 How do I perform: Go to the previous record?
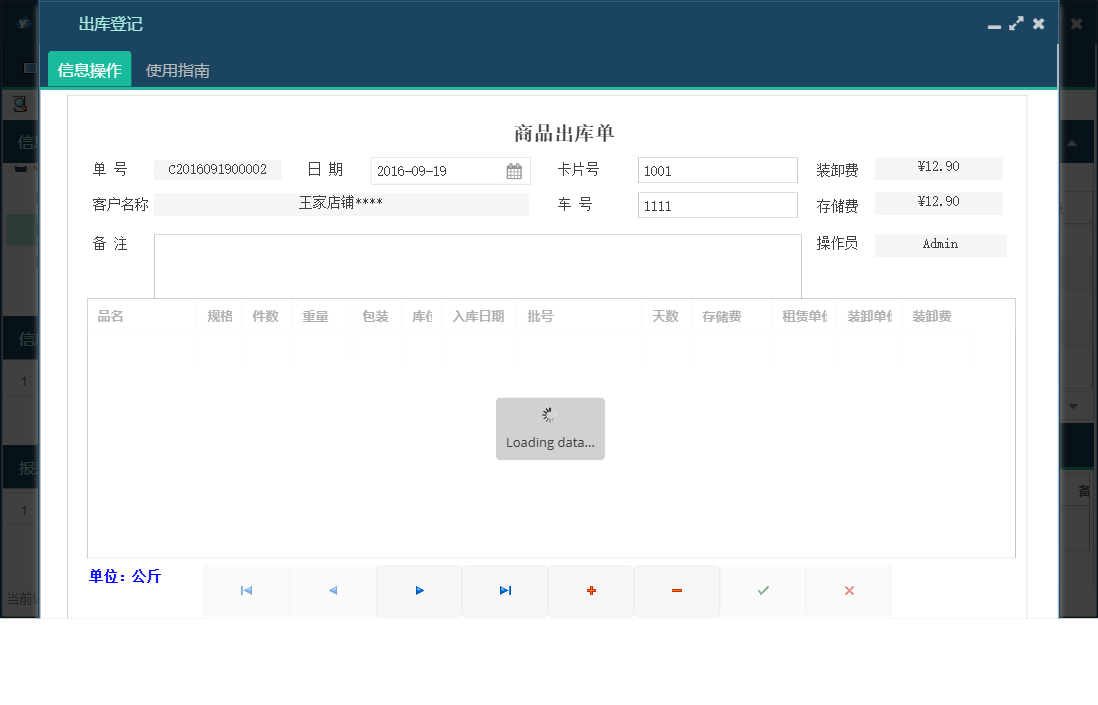332,590
